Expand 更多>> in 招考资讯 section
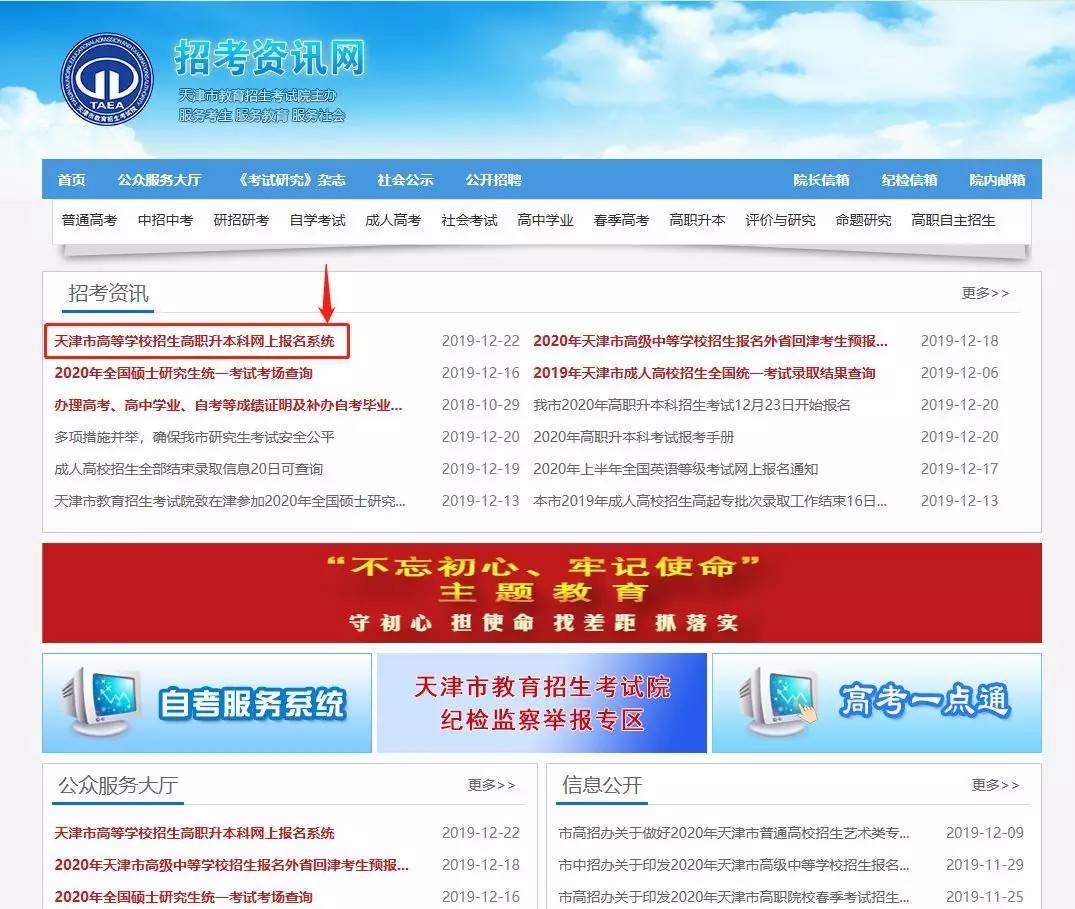Screen dimensions: 1075x909 pos(985,293)
